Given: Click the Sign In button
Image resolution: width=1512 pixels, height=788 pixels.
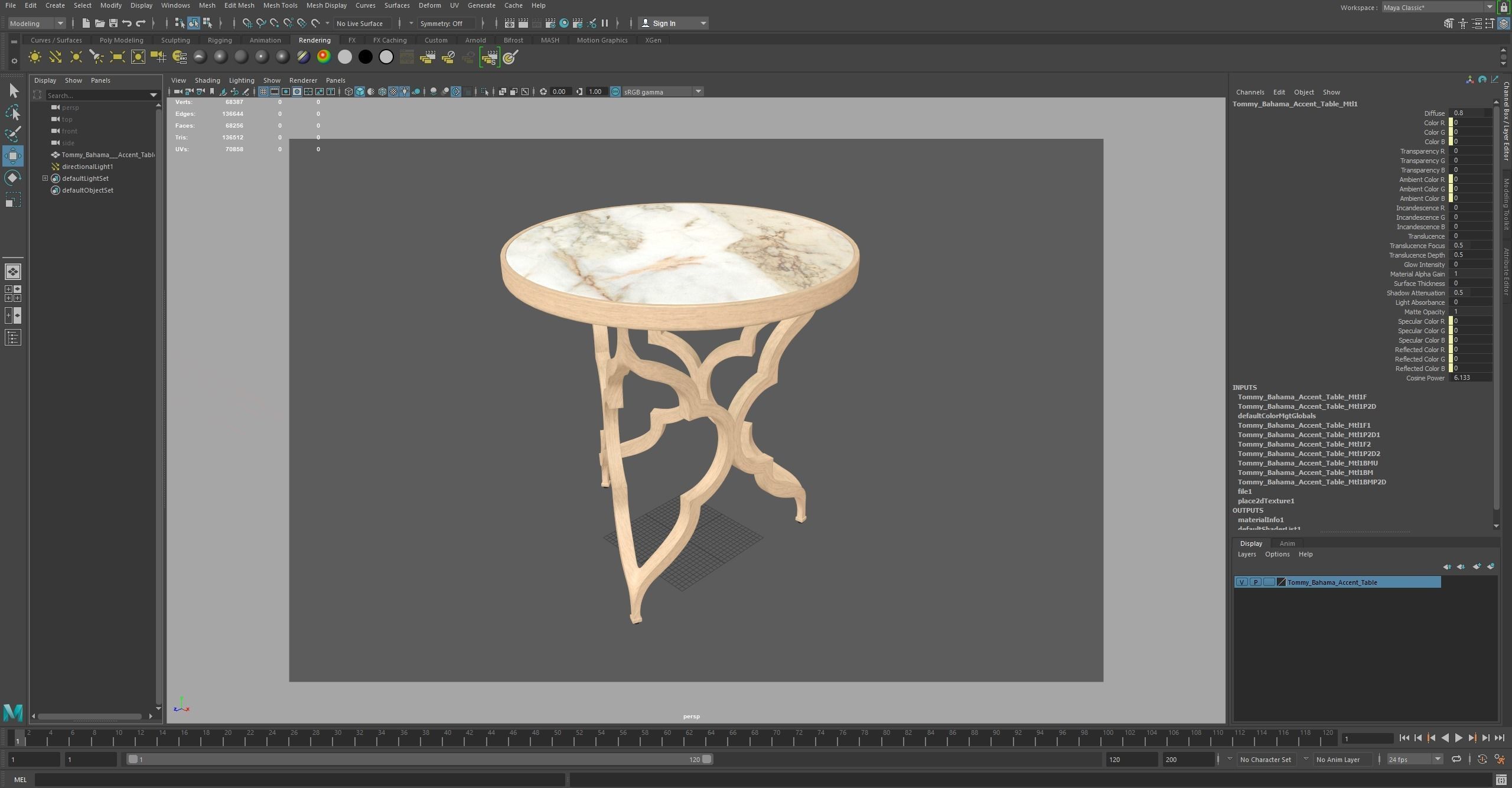Looking at the screenshot, I should coord(664,23).
